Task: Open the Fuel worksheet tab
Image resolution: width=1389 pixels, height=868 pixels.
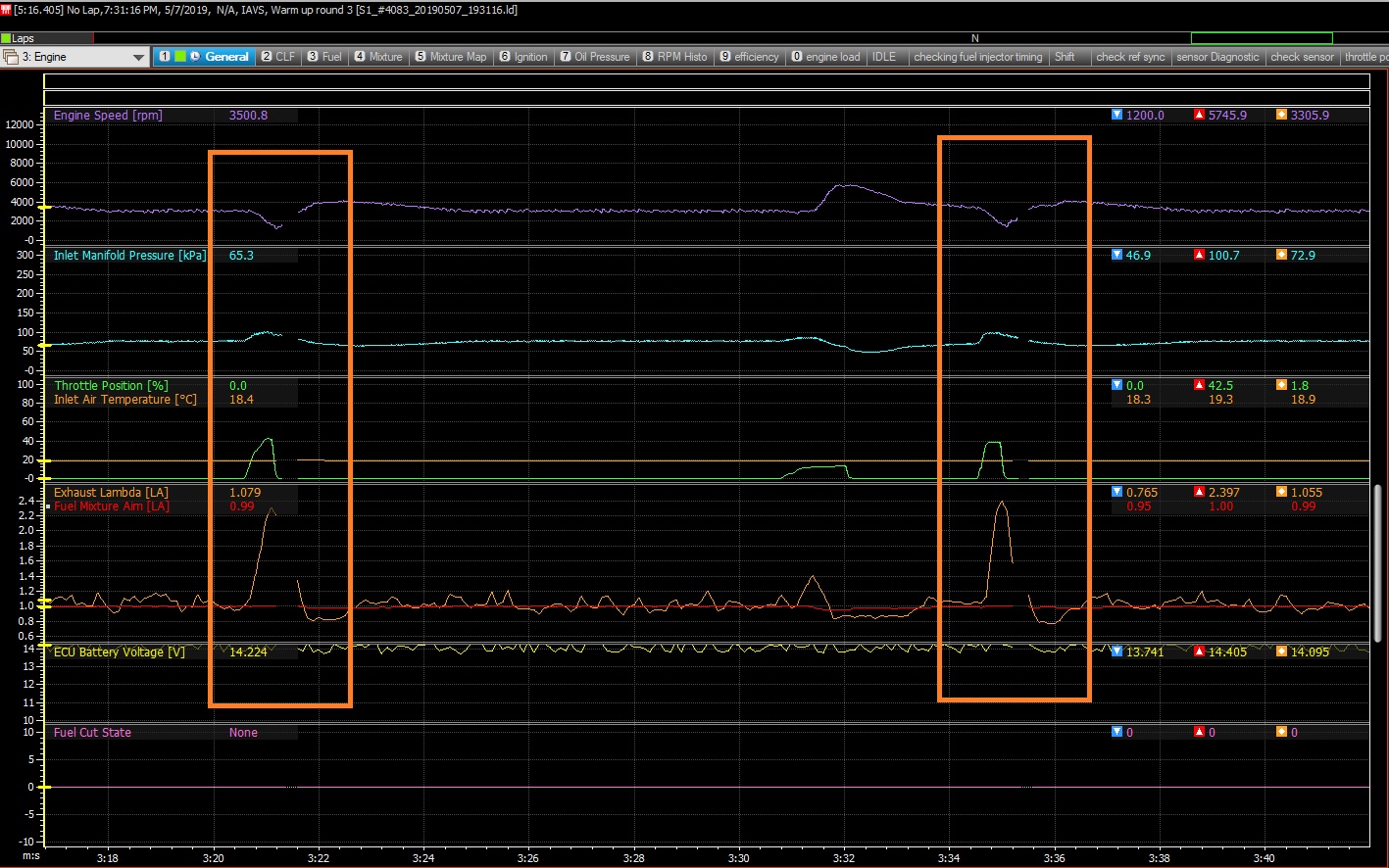Action: pyautogui.click(x=324, y=57)
